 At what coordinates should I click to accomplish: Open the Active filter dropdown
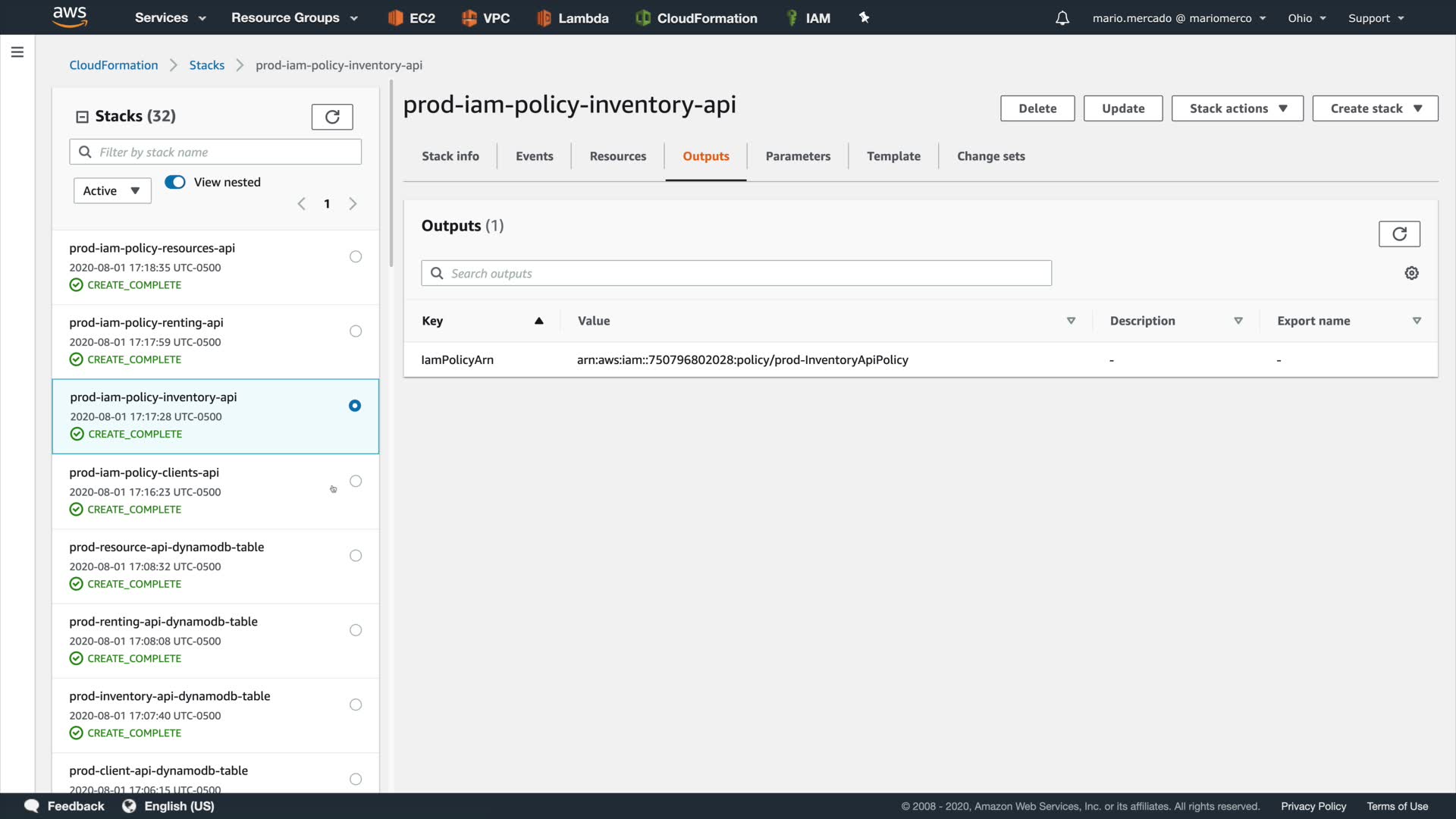(x=112, y=191)
